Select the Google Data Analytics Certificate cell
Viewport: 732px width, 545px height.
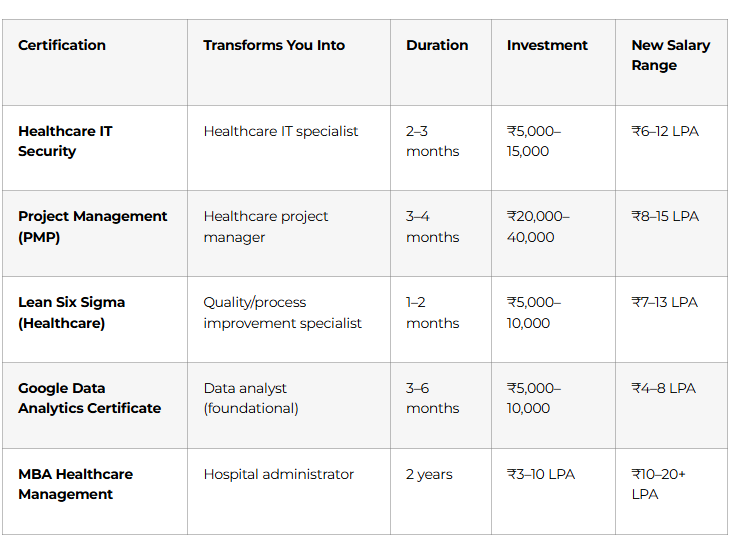(89, 398)
